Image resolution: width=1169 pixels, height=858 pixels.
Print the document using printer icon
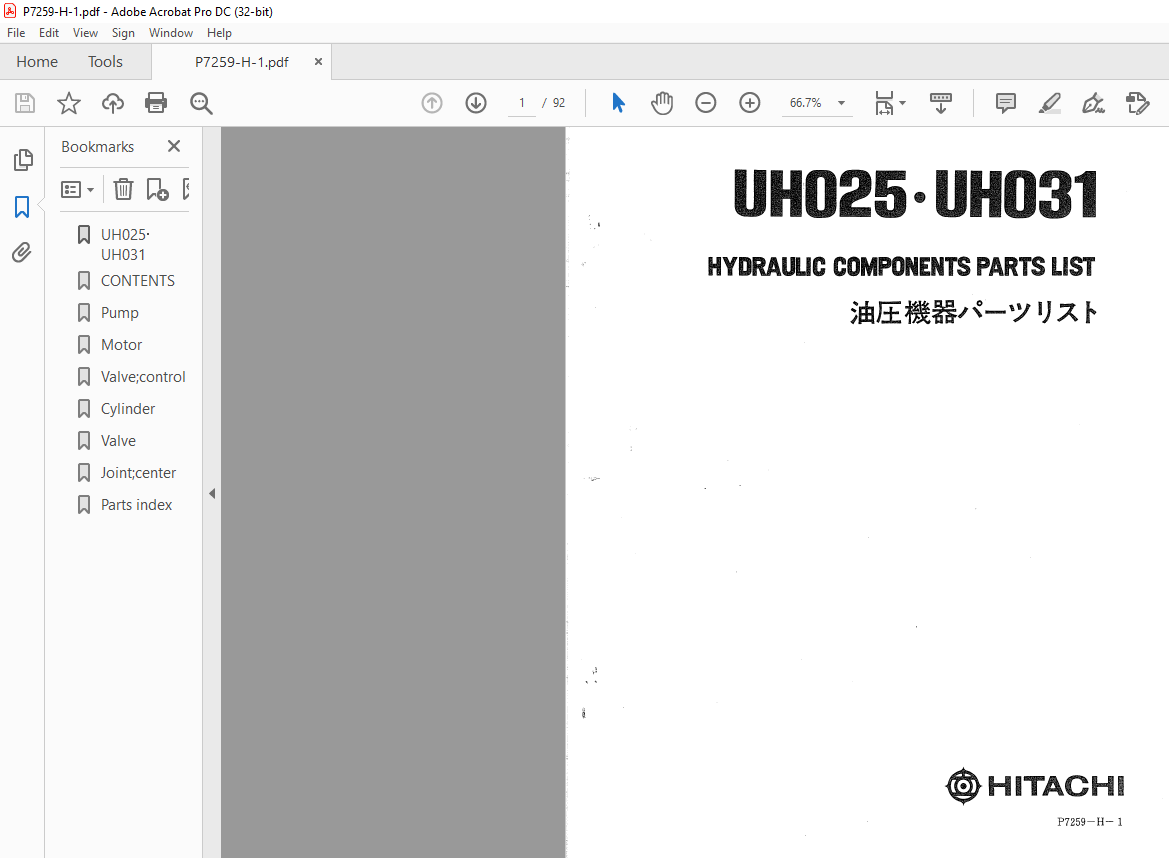(x=156, y=103)
